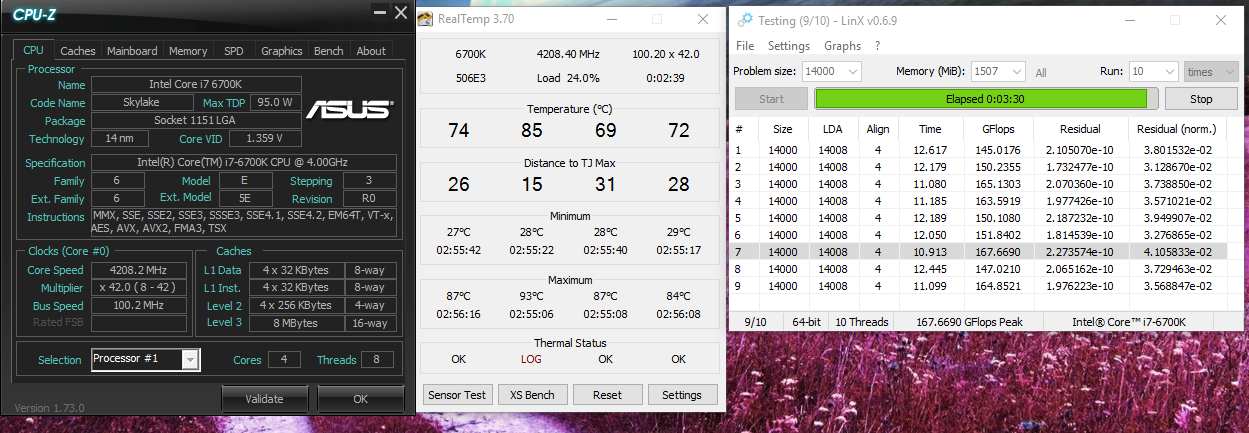Click the LinX title bar app icon
The height and width of the screenshot is (433, 1249).
744,20
